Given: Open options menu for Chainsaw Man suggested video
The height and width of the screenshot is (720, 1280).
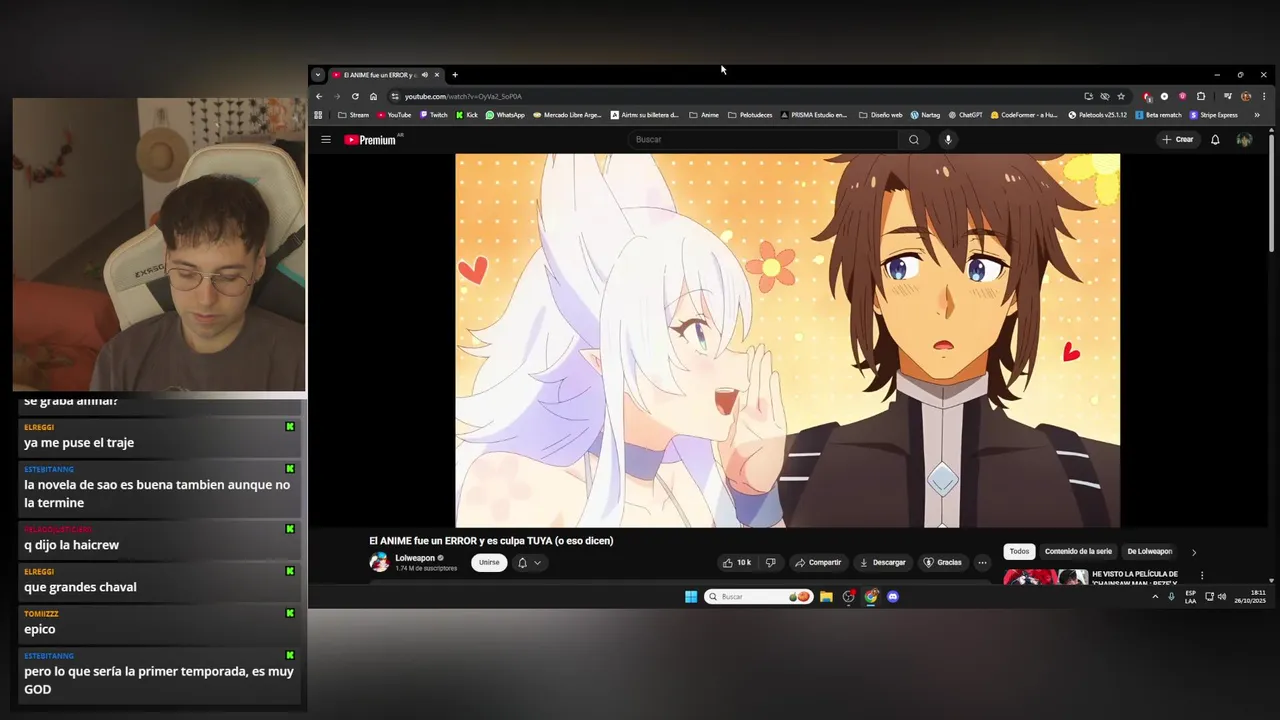Looking at the screenshot, I should click(x=1202, y=576).
